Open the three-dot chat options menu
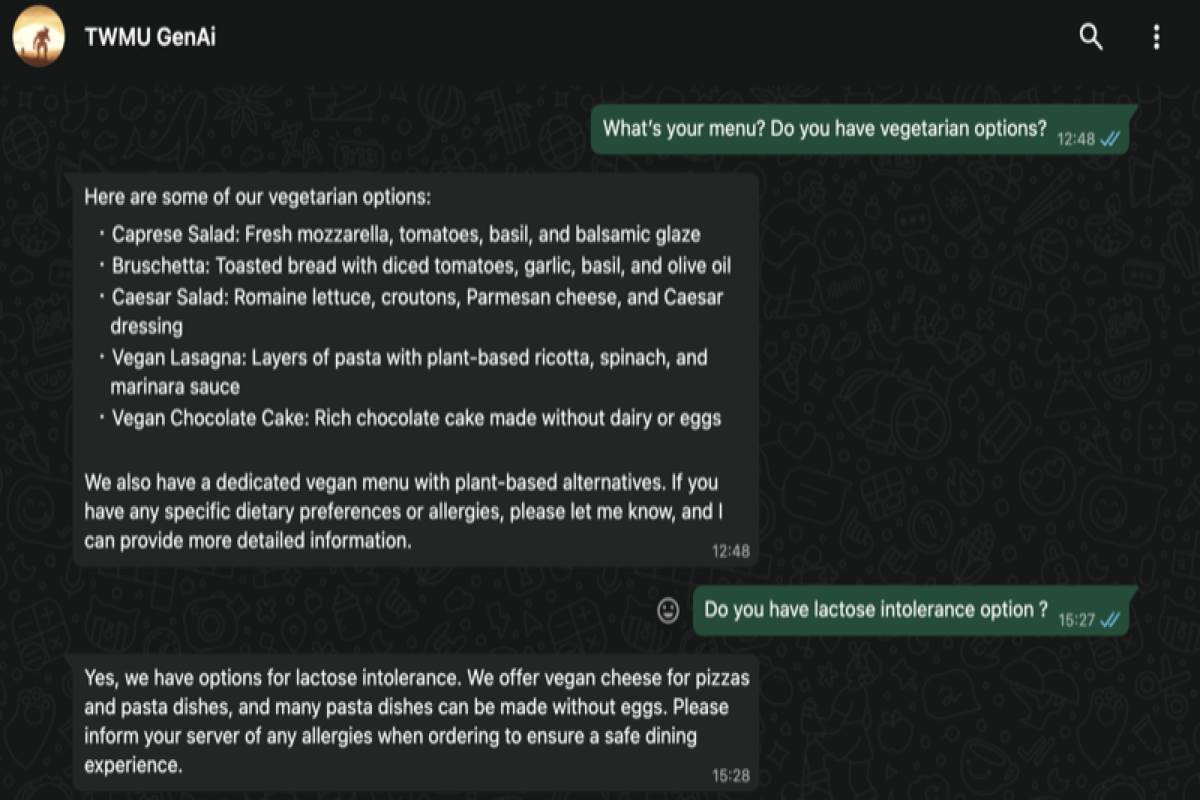Viewport: 1200px width, 800px height. point(1156,38)
